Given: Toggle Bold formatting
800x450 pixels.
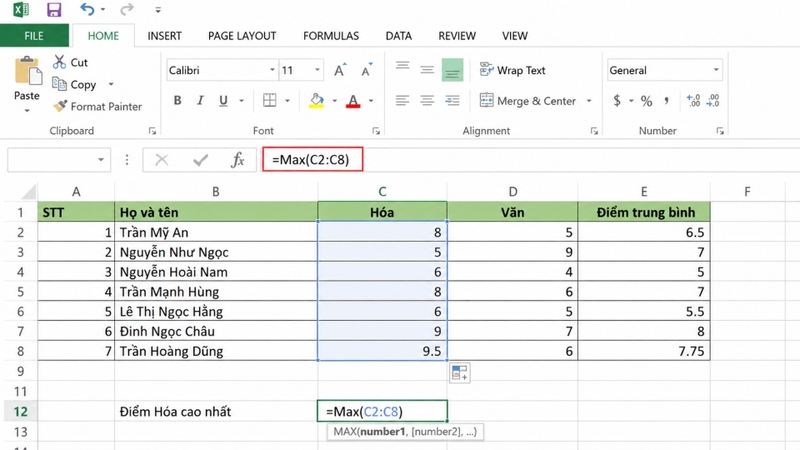Looking at the screenshot, I should 177,101.
